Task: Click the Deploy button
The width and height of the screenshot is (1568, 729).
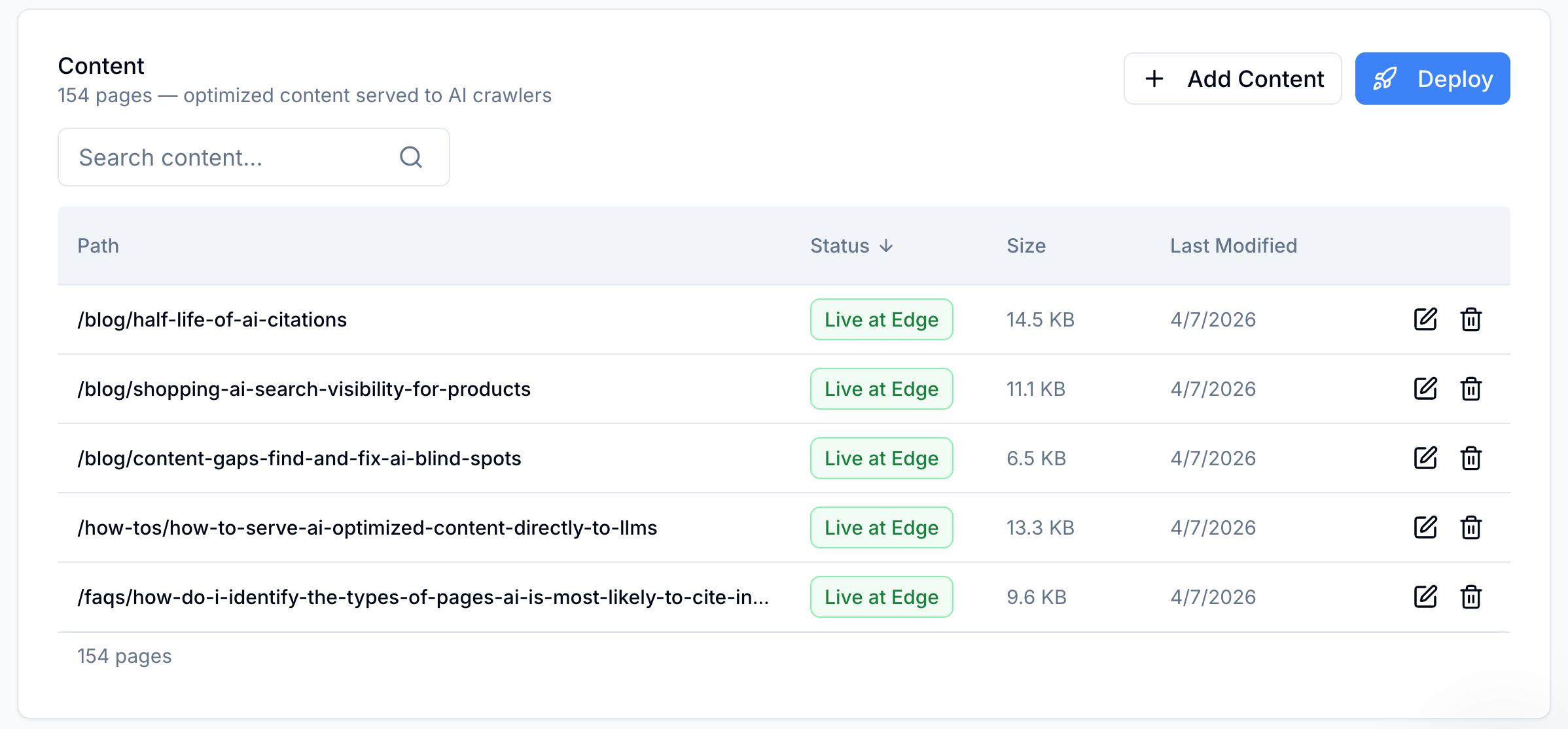Action: point(1433,79)
